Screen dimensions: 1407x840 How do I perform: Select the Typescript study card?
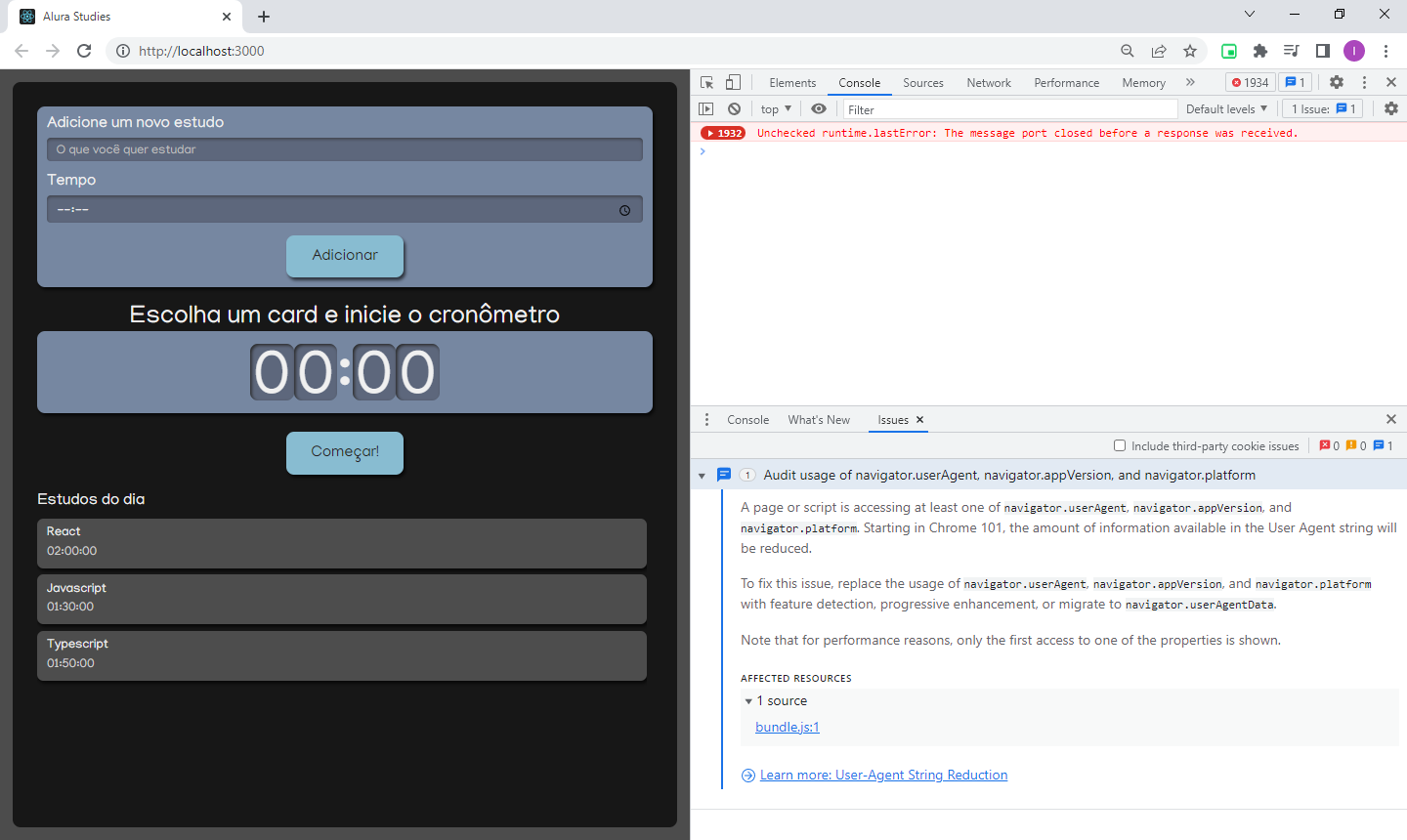[x=342, y=655]
